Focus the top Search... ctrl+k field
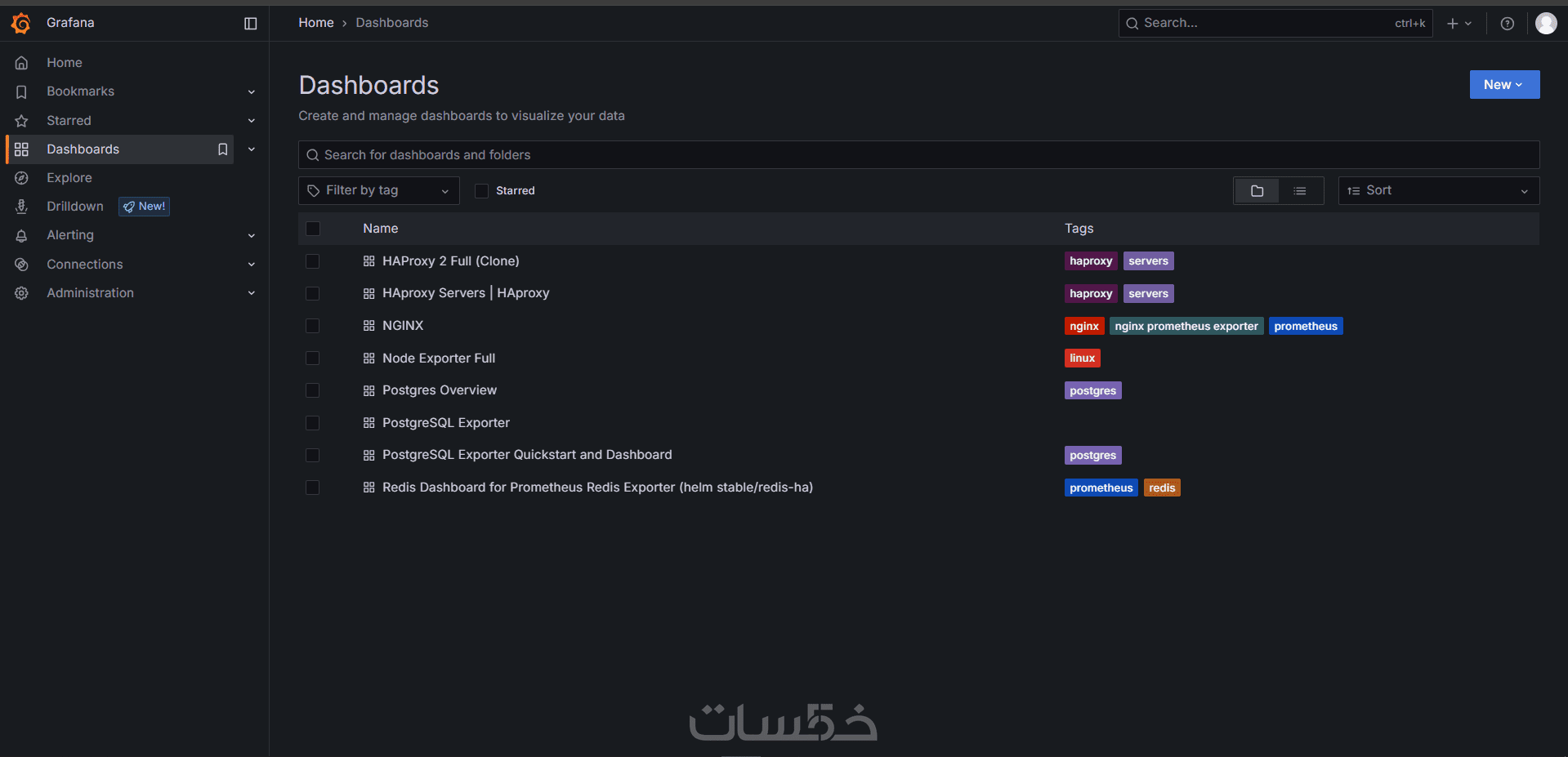The height and width of the screenshot is (757, 1568). click(x=1275, y=24)
